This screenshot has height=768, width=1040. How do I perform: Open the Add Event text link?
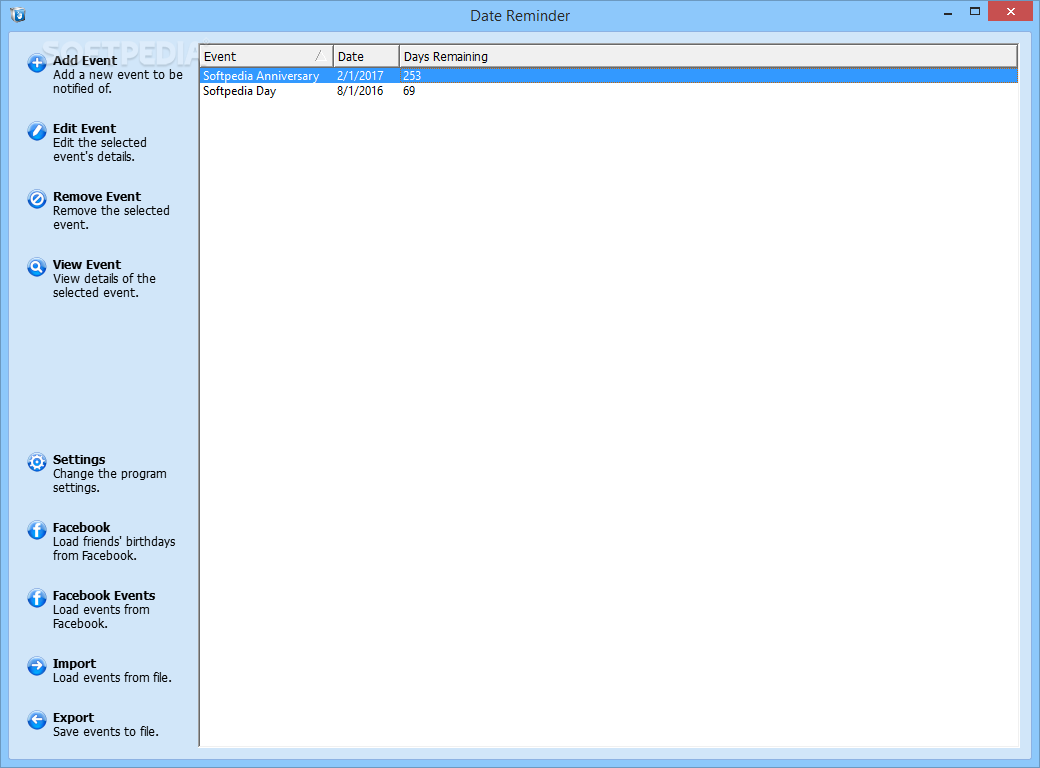click(x=85, y=60)
